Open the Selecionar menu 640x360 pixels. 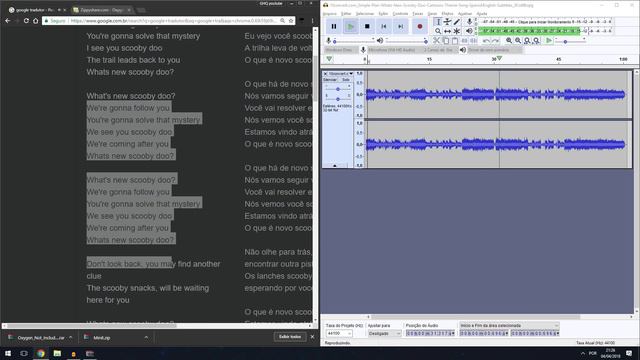click(365, 13)
